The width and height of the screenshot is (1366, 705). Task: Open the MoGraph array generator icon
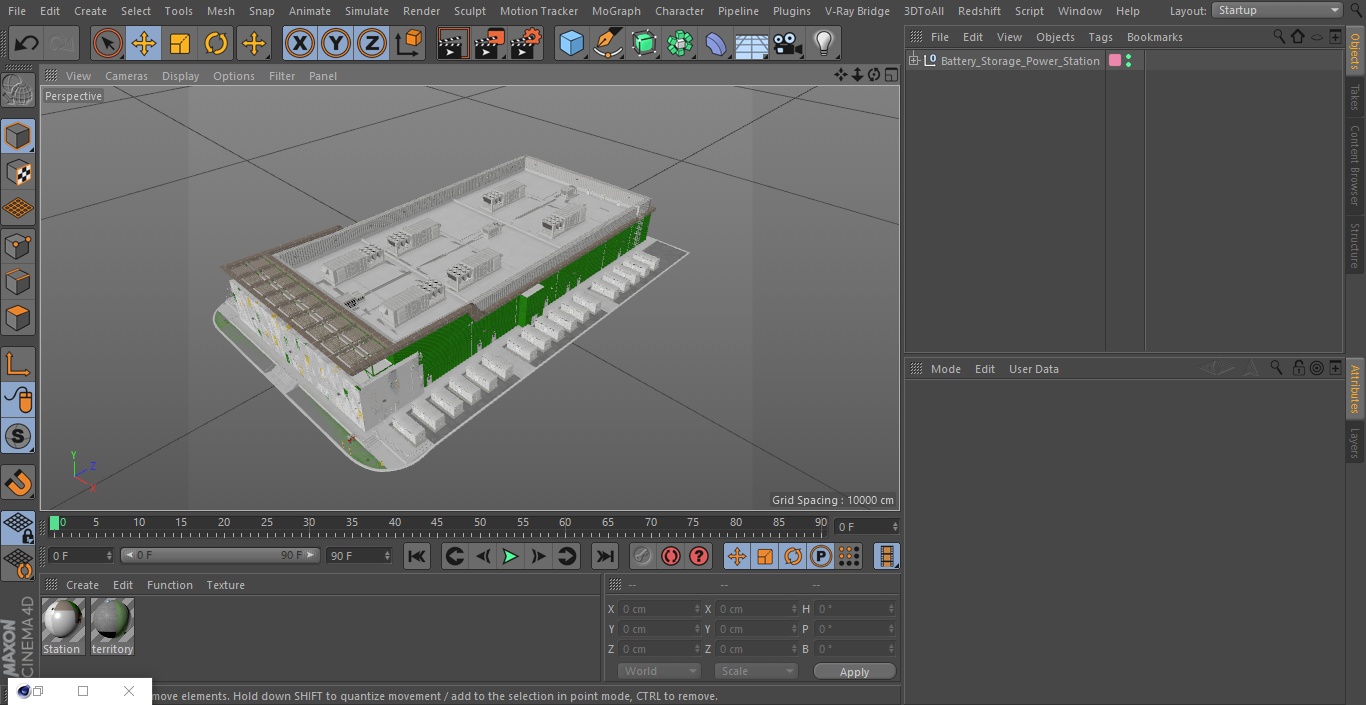click(680, 44)
